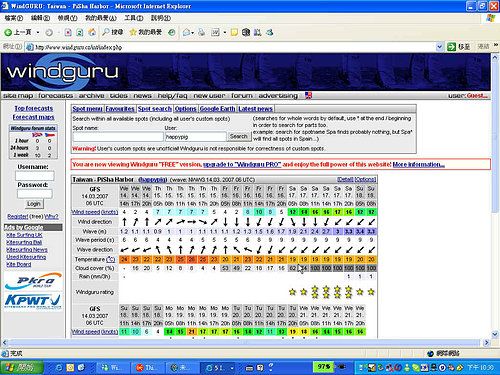Viewport: 500px width, 375px height.
Task: Open Kite Surfing UK ad link
Action: pyautogui.click(x=24, y=235)
